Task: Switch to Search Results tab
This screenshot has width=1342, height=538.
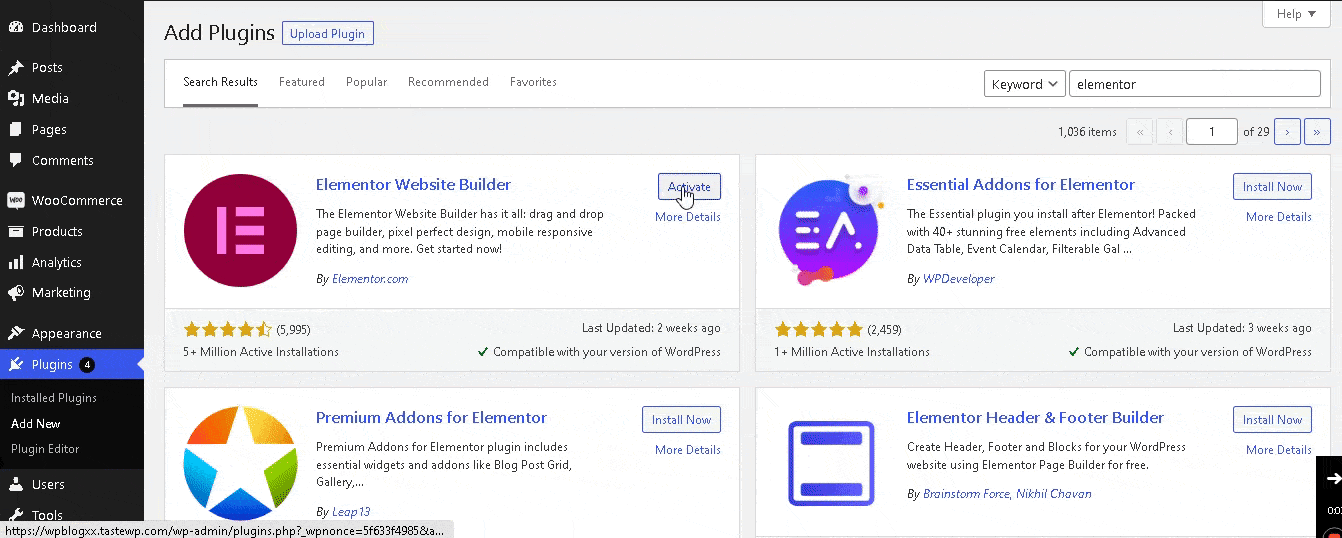Action: [220, 82]
